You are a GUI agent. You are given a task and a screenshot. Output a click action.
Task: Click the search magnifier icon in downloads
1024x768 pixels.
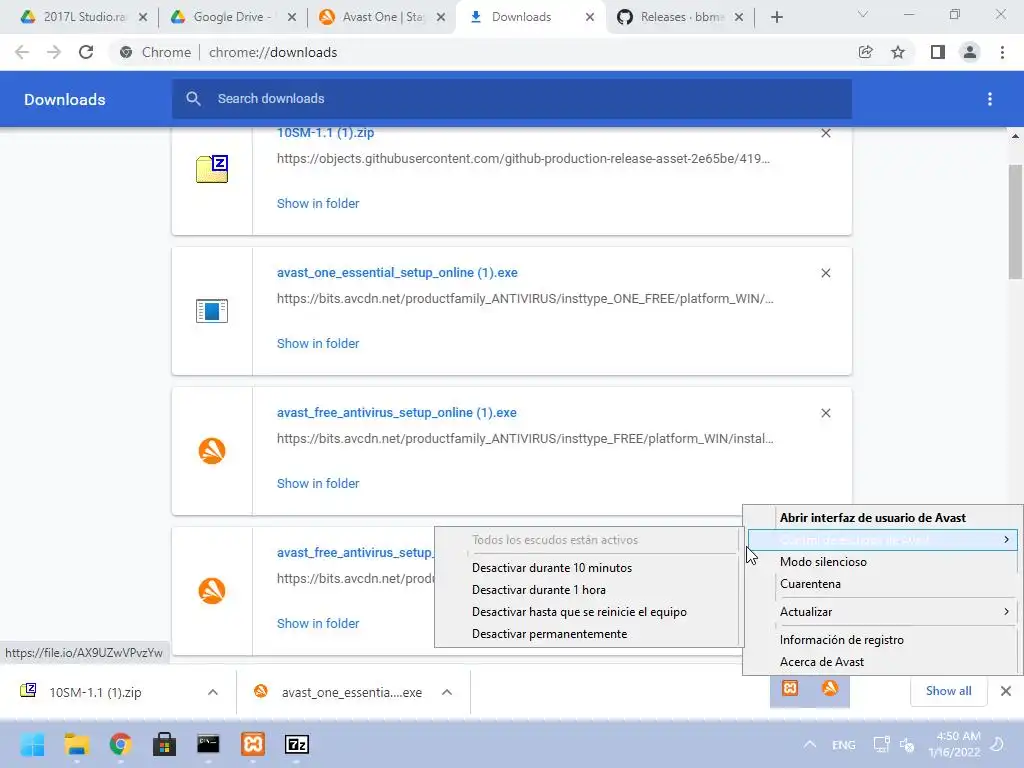click(193, 99)
